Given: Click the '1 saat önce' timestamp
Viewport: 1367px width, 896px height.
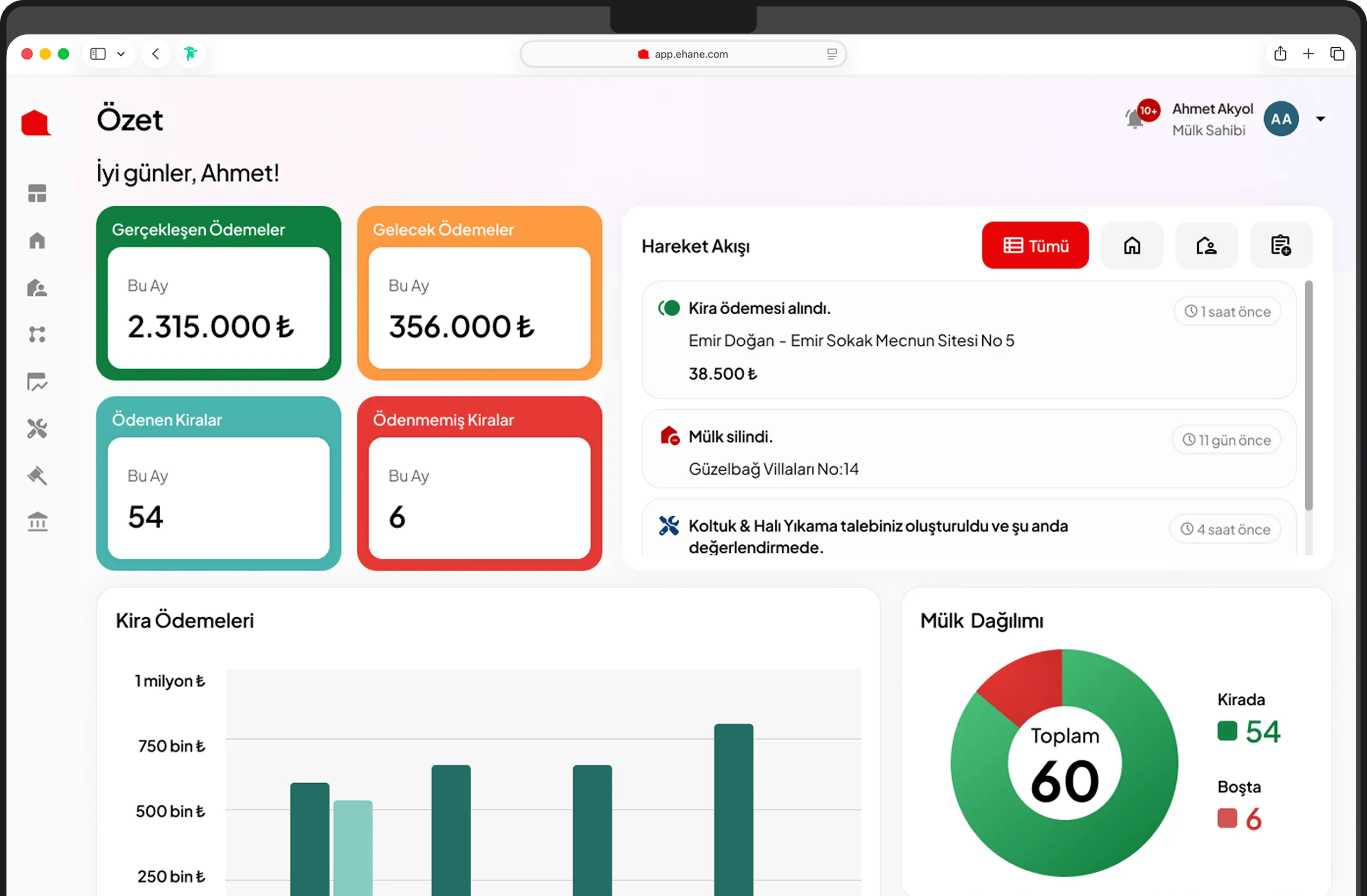Looking at the screenshot, I should click(1227, 312).
